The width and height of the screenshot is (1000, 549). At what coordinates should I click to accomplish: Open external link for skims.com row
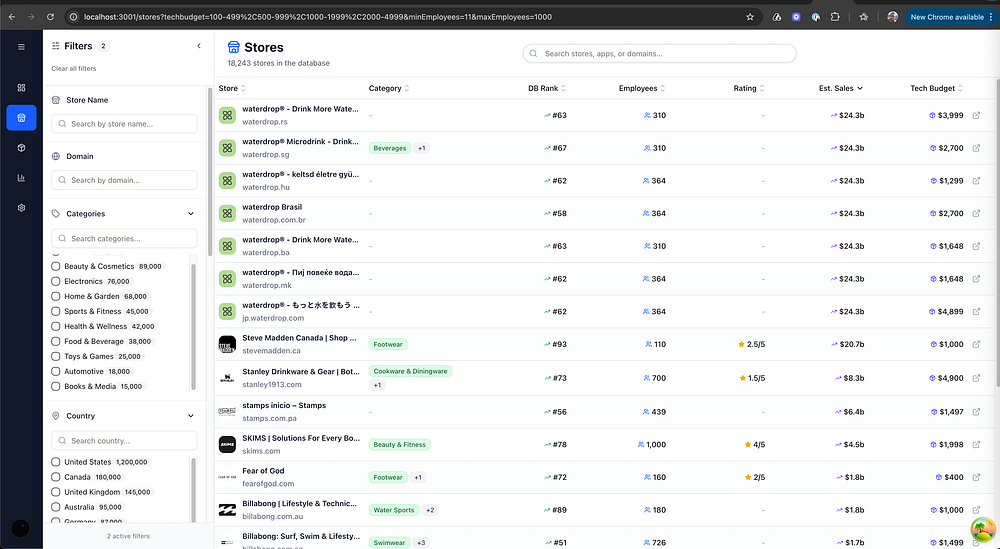coord(976,444)
